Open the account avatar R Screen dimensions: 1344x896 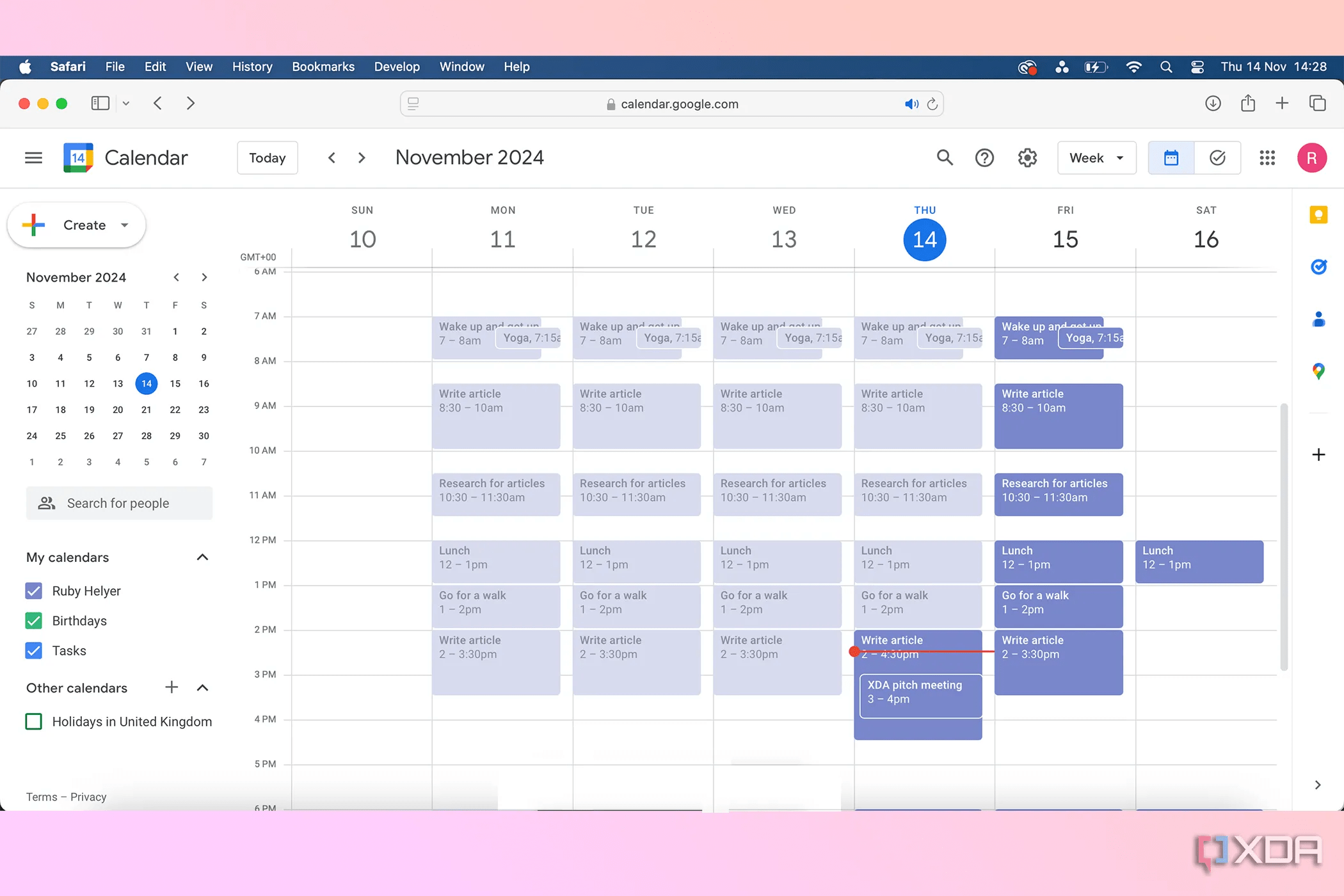point(1311,157)
